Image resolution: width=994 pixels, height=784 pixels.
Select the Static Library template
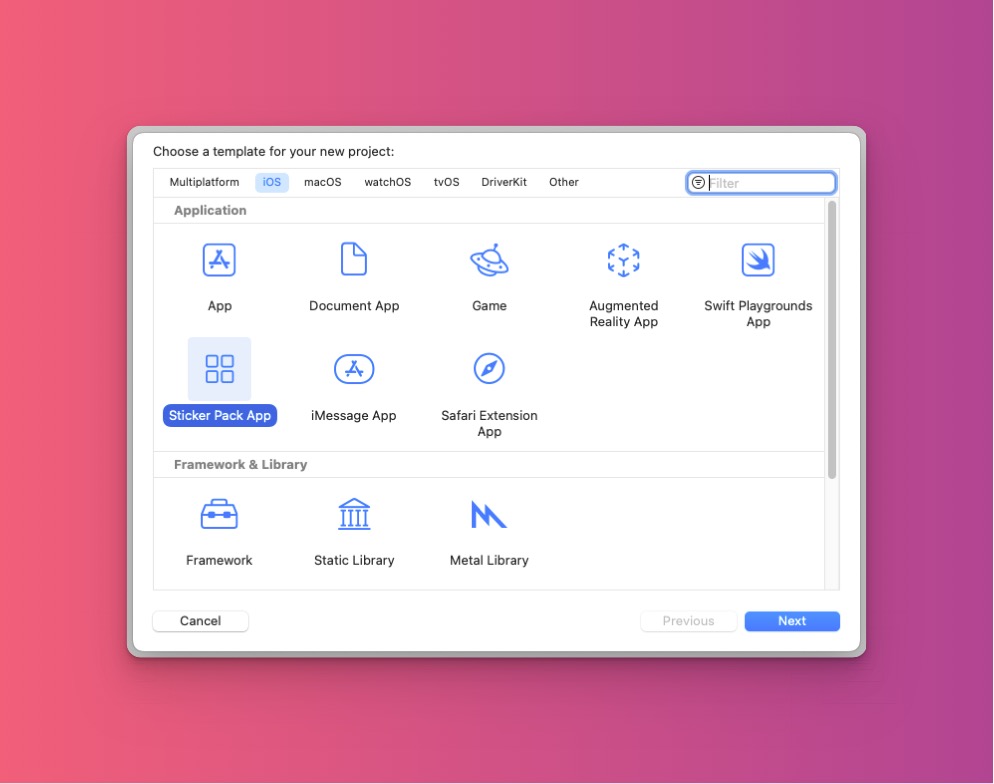[x=354, y=513]
